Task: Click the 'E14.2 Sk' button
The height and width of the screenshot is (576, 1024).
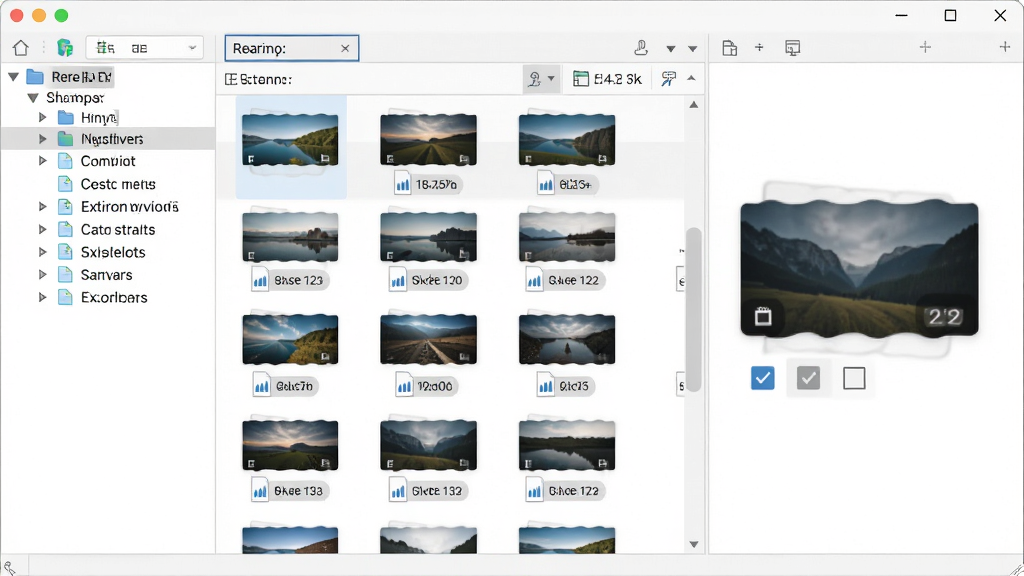Action: [x=607, y=79]
